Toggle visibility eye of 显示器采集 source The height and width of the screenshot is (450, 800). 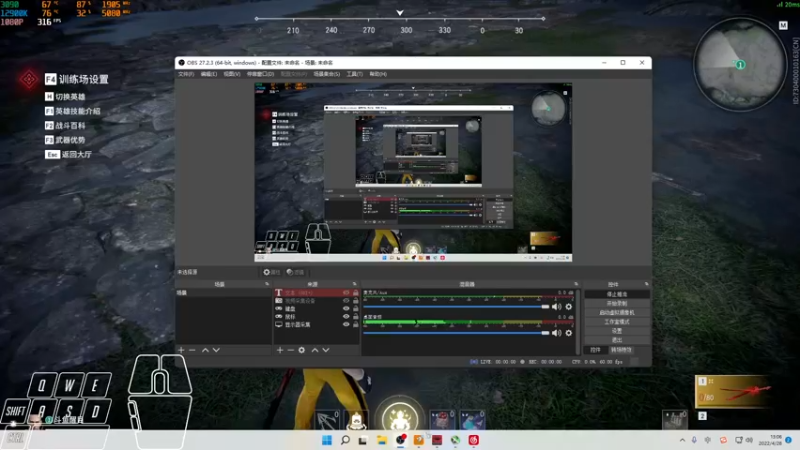[x=346, y=324]
